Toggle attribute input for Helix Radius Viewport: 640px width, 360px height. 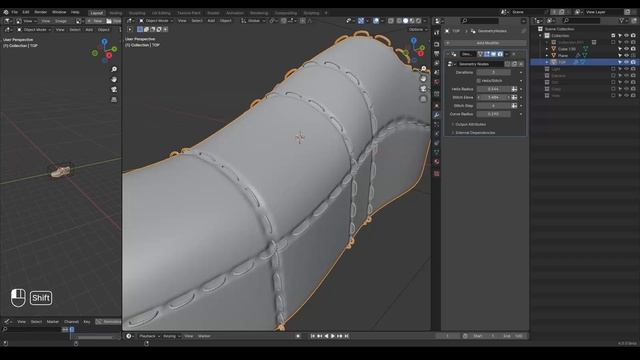point(514,89)
